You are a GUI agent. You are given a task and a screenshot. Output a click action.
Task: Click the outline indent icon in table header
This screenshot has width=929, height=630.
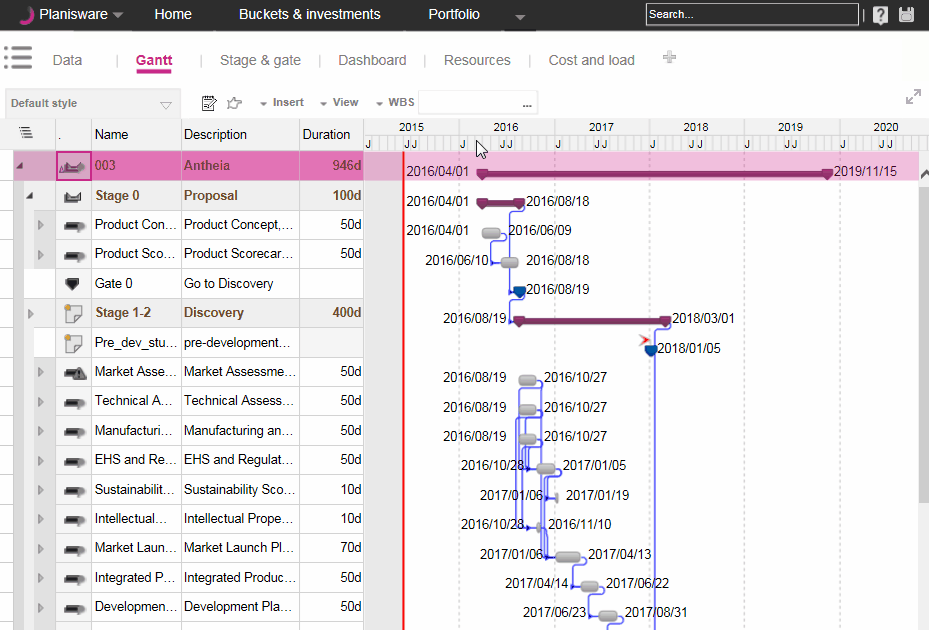25,132
